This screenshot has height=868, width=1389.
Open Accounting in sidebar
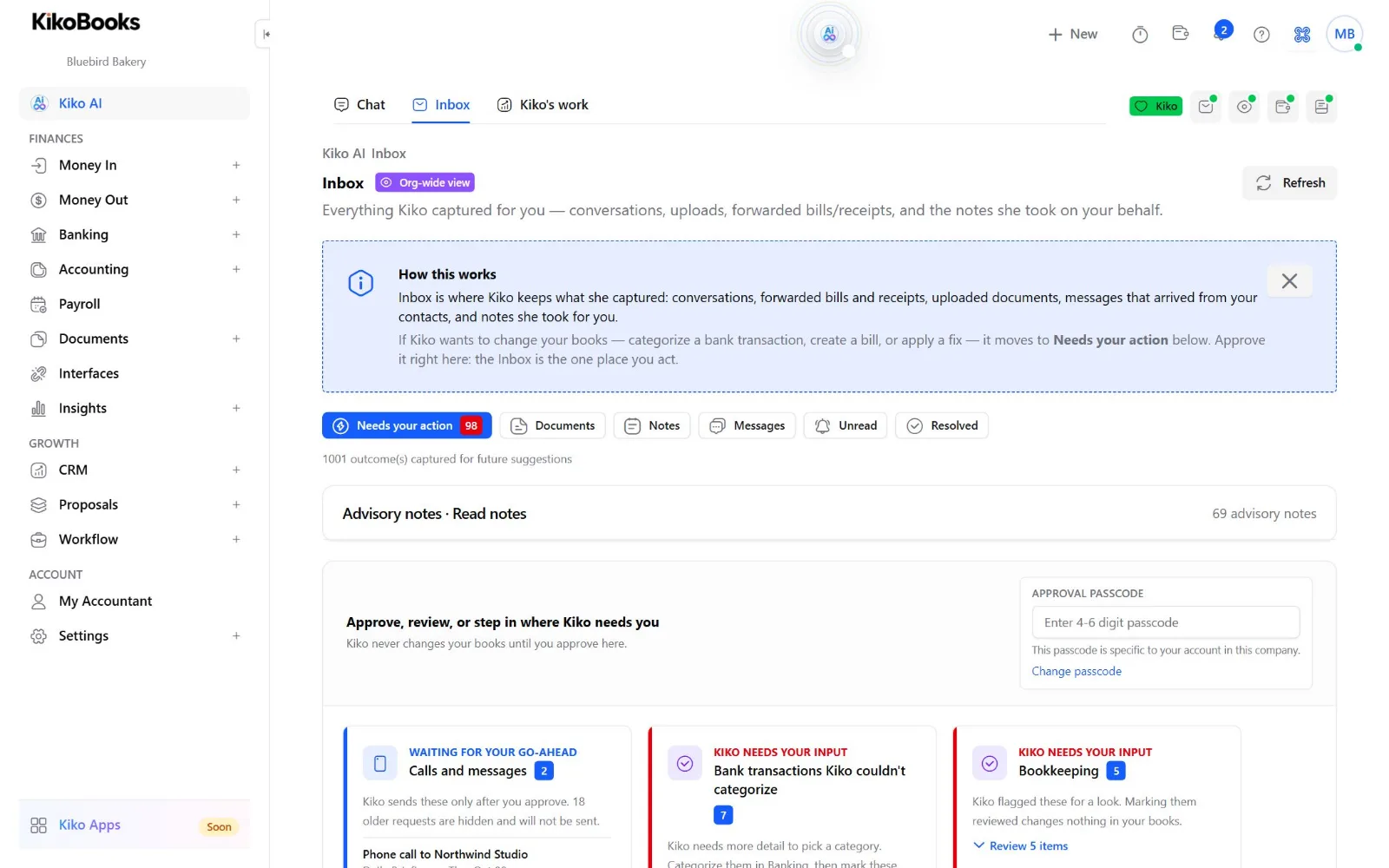(94, 269)
